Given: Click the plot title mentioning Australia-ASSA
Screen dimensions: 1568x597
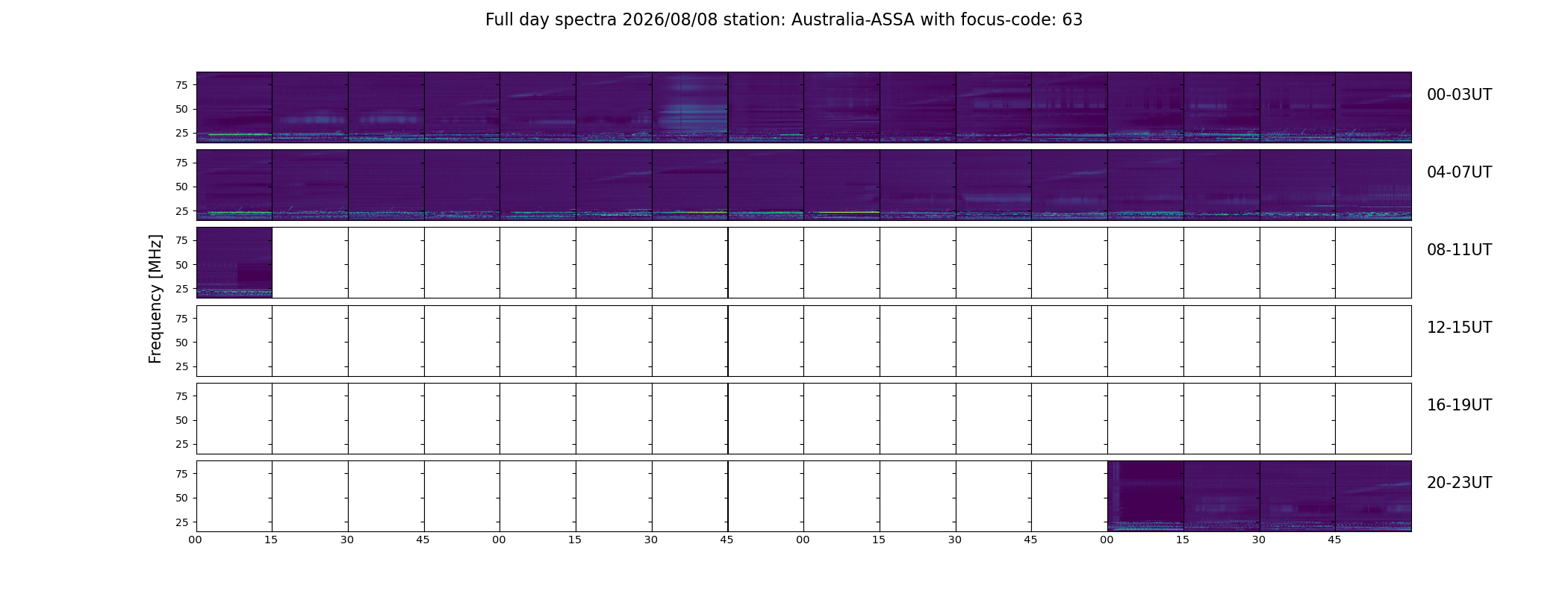Looking at the screenshot, I should pos(783,20).
